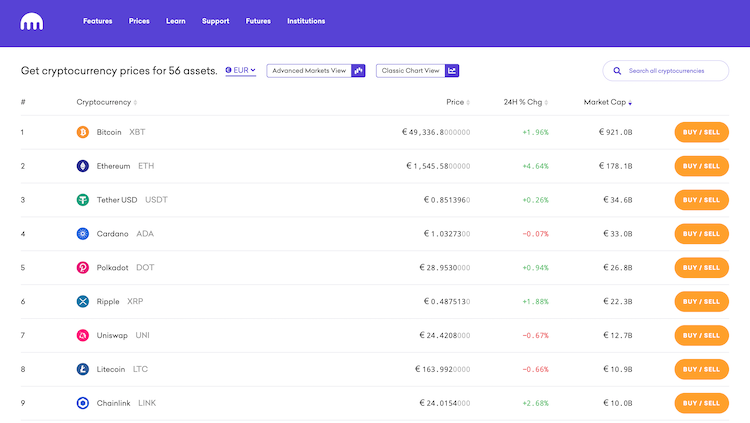Select the Ripple price €0.487513

(447, 301)
